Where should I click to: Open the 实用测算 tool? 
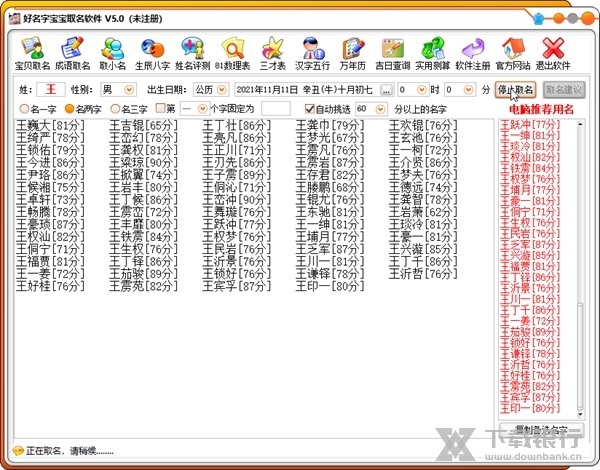[432, 54]
